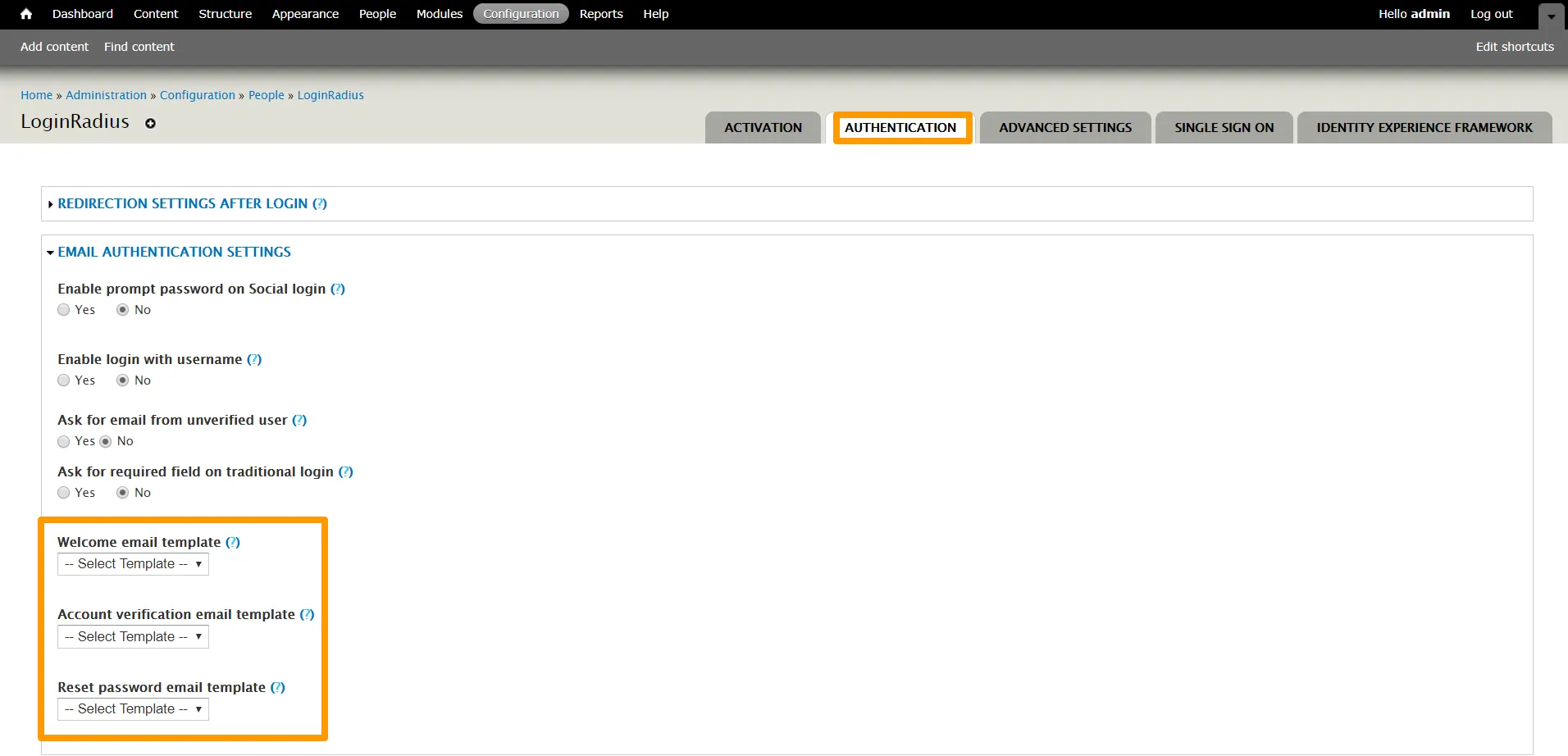Open the Single Sign On tab
This screenshot has width=1568, height=756.
coord(1224,128)
